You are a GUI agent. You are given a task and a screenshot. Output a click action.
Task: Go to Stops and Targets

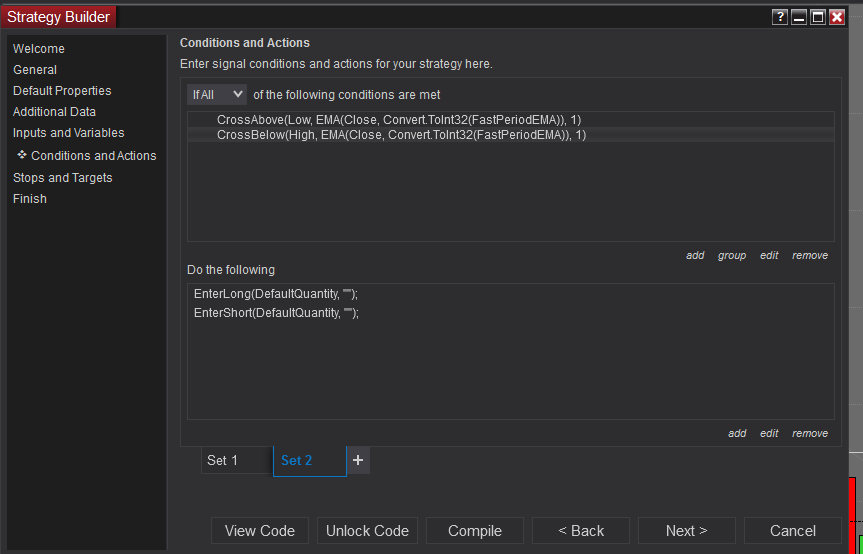point(63,178)
